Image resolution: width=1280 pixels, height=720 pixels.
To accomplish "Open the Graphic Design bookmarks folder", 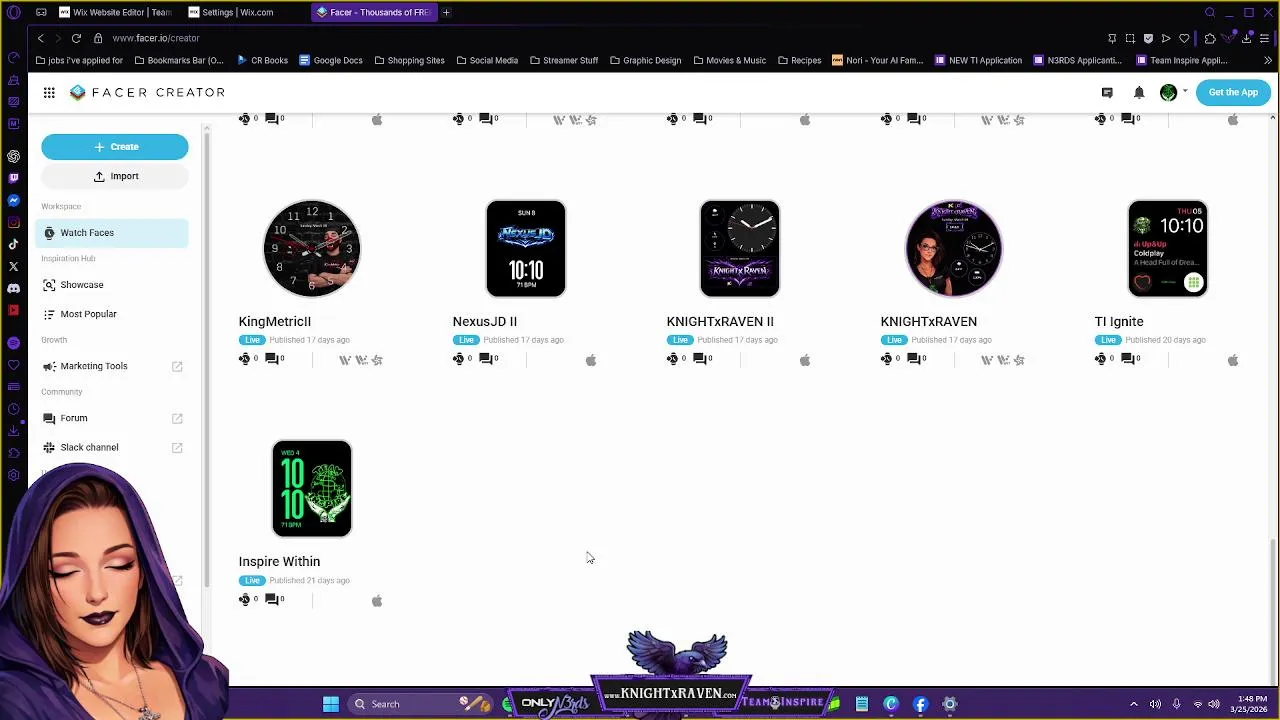I will pos(645,60).
